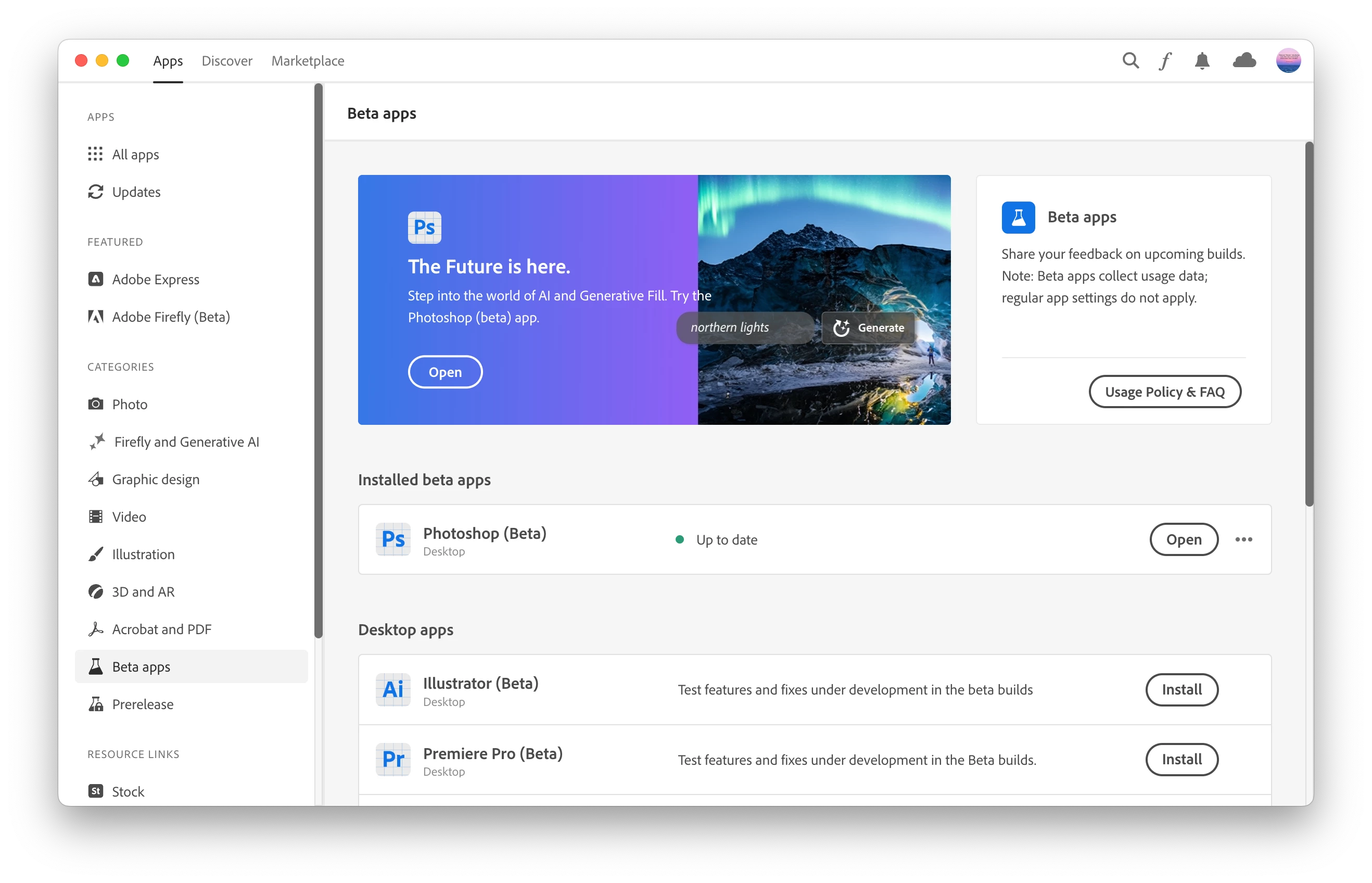Install Illustrator (Beta)
Image resolution: width=1372 pixels, height=883 pixels.
(1182, 689)
